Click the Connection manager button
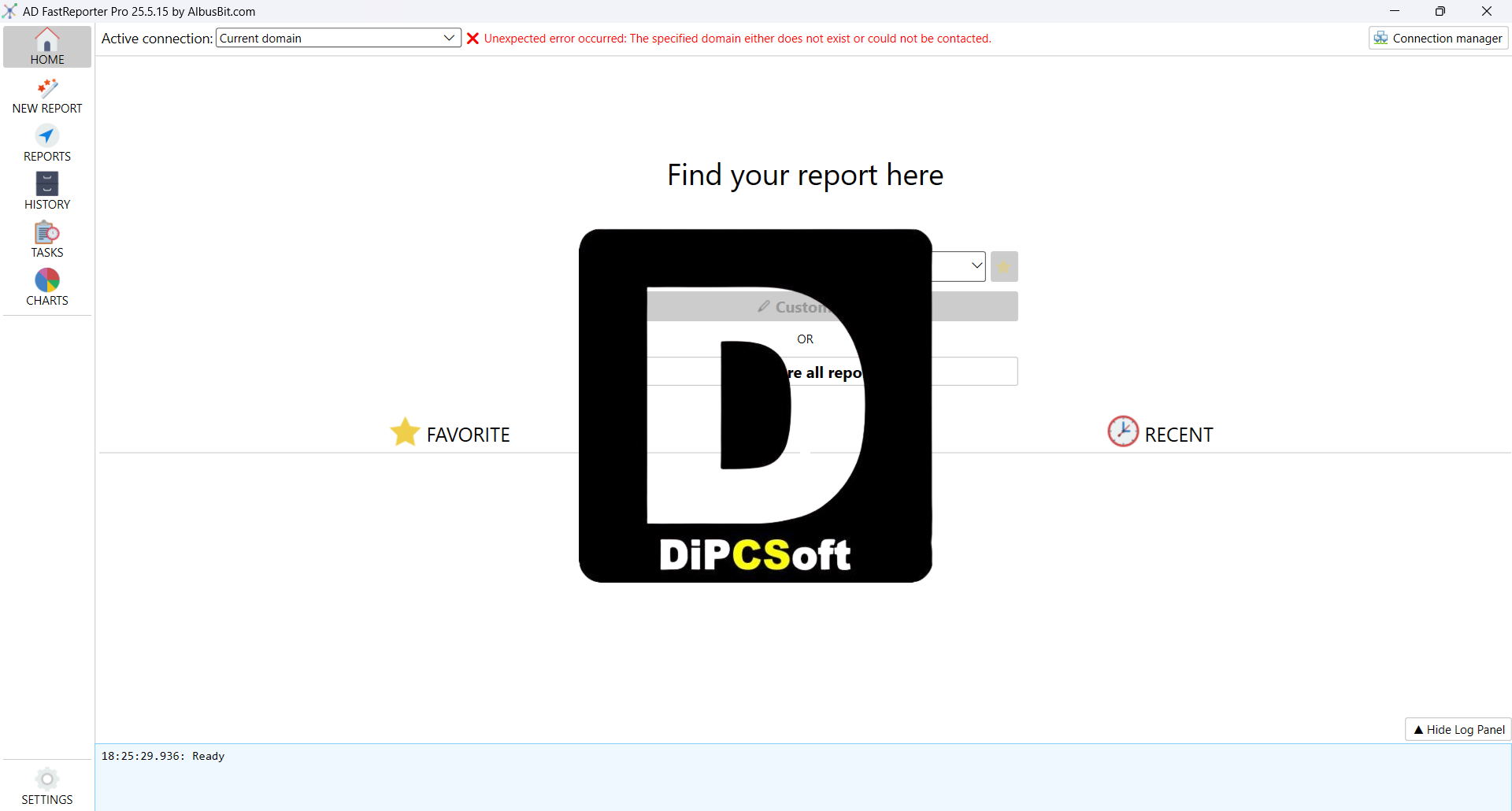This screenshot has width=1512, height=811. 1439,38
